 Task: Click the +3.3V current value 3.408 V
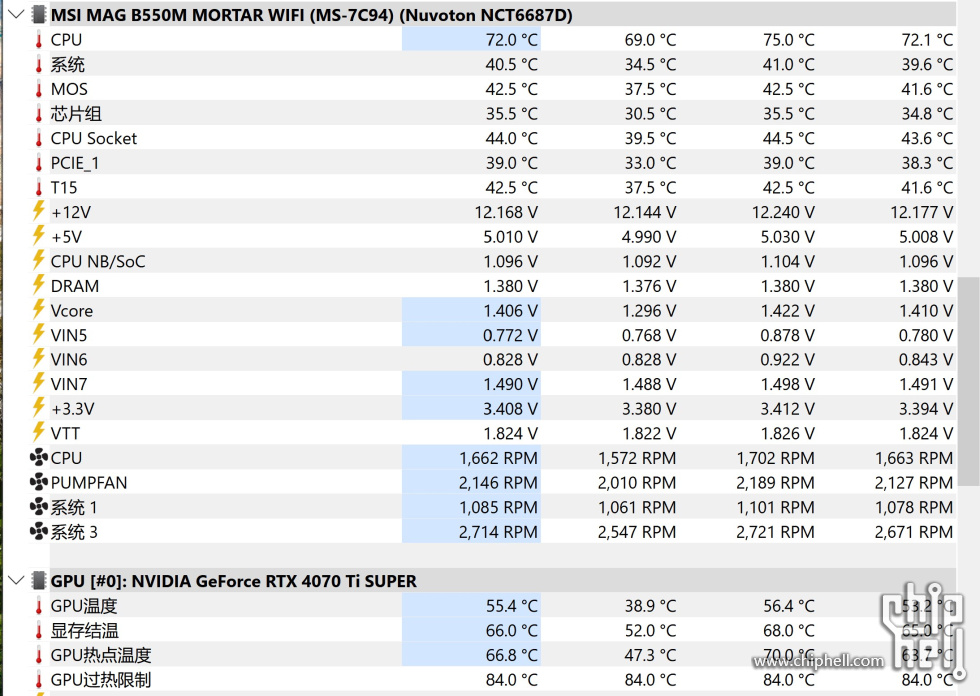[x=510, y=409]
